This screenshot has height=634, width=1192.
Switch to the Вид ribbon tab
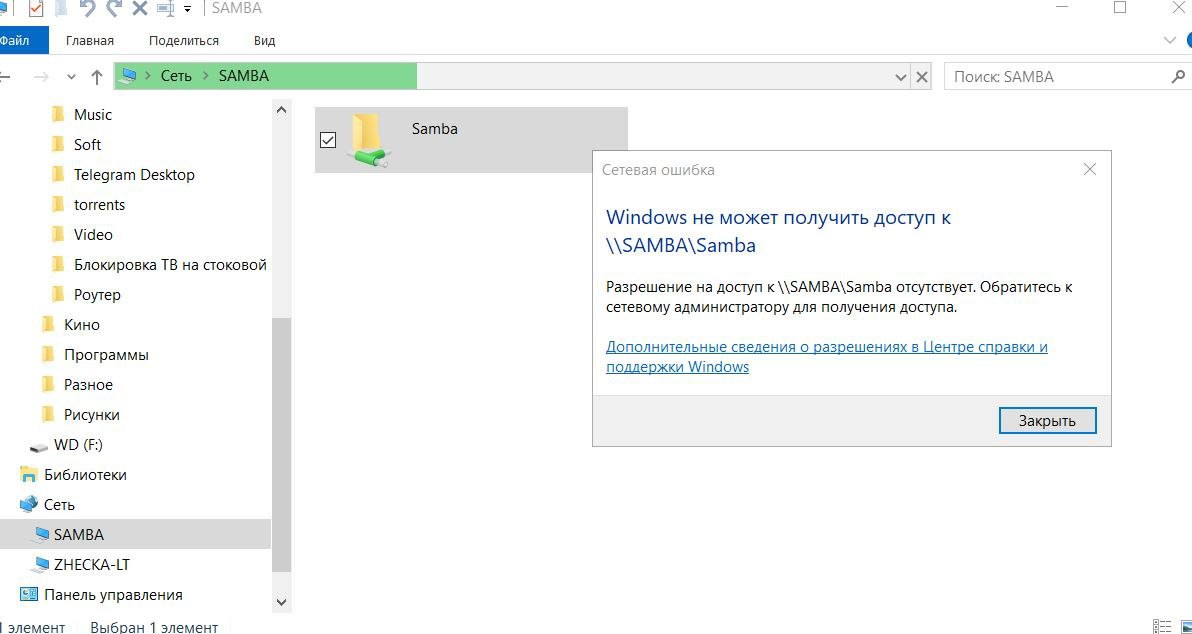[x=265, y=40]
